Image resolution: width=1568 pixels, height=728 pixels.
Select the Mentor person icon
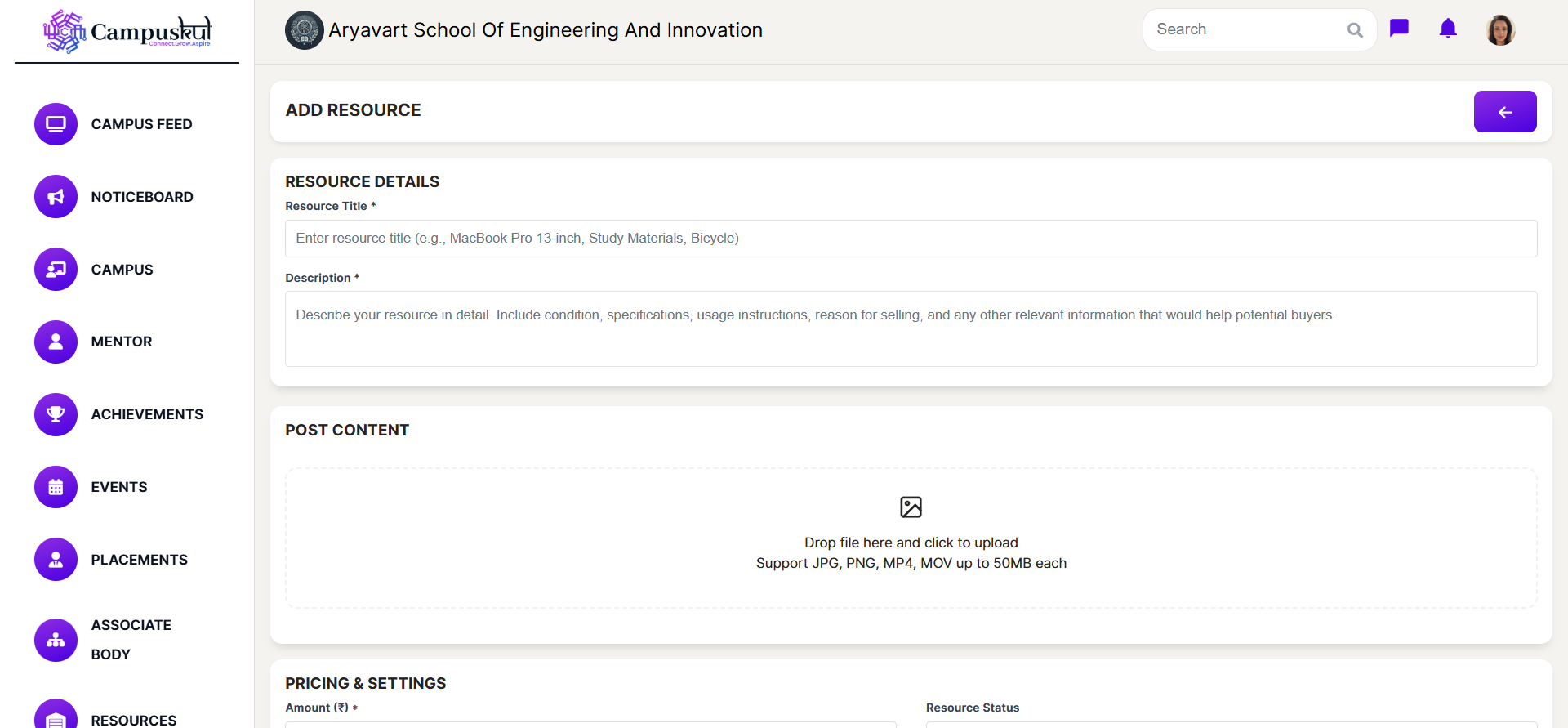click(56, 342)
